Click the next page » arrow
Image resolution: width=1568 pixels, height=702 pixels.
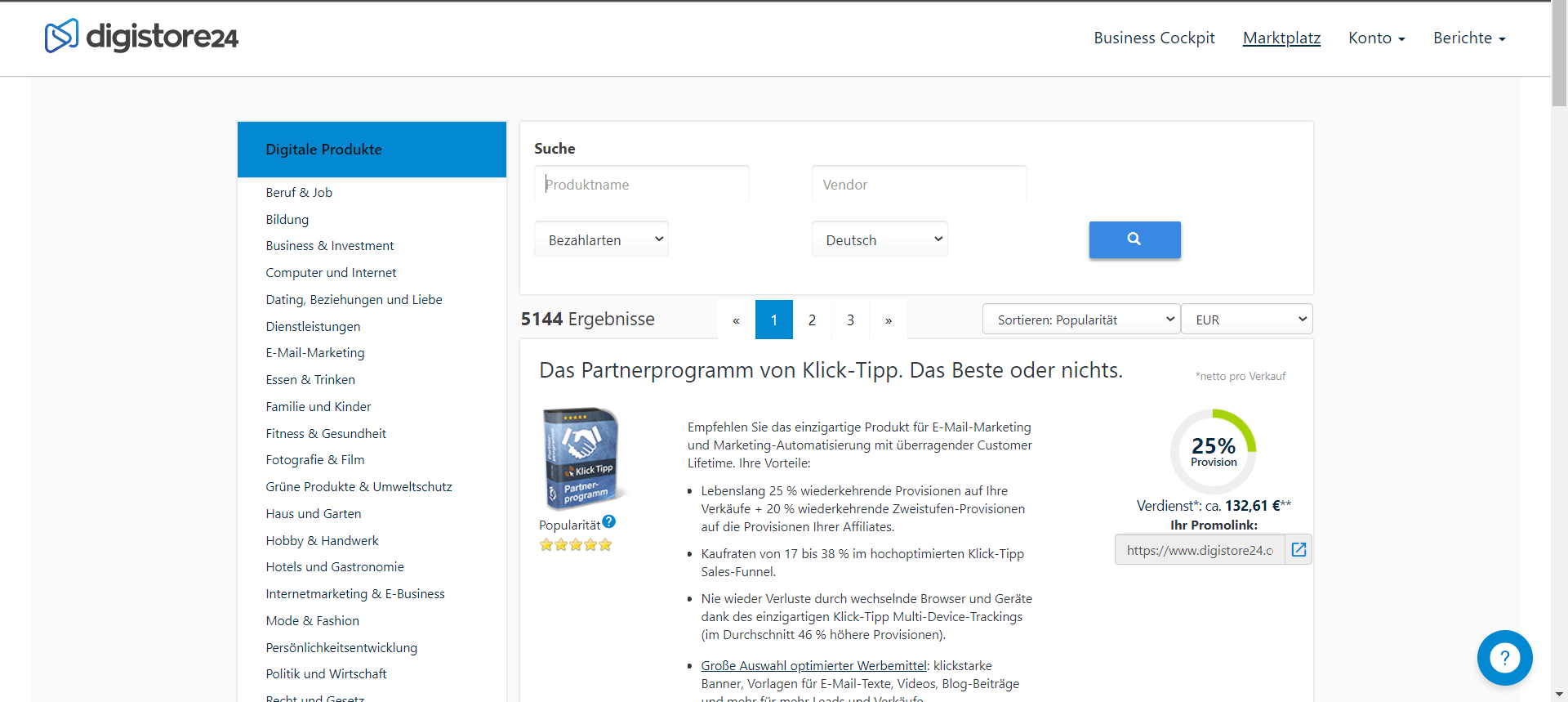click(x=889, y=320)
